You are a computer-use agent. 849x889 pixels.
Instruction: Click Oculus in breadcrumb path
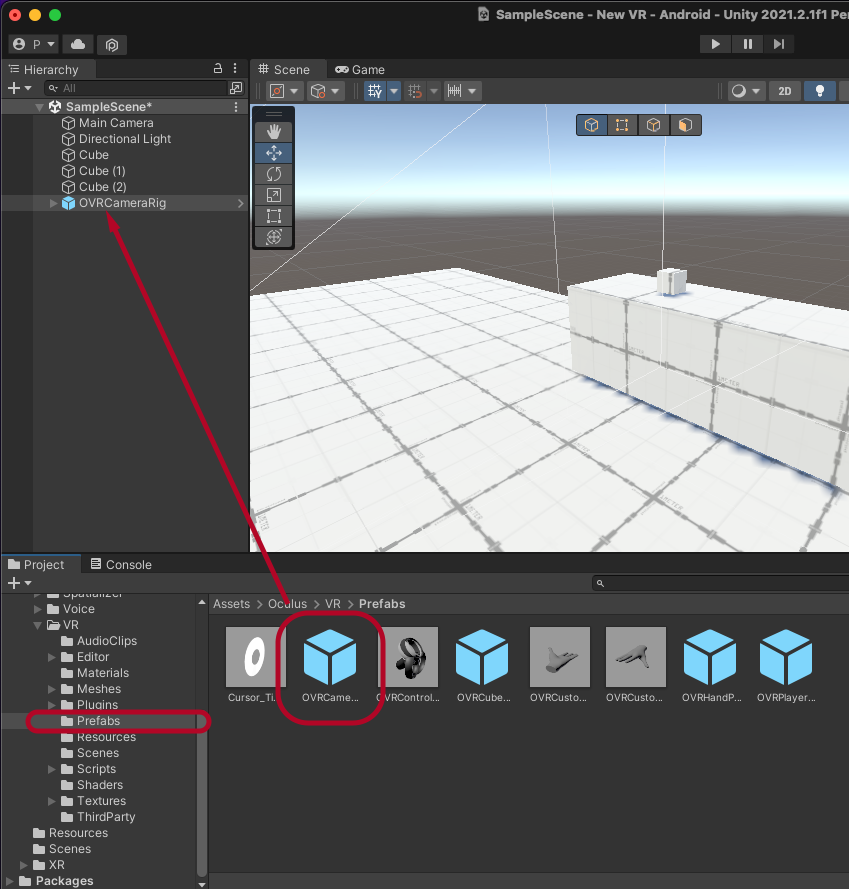(288, 604)
